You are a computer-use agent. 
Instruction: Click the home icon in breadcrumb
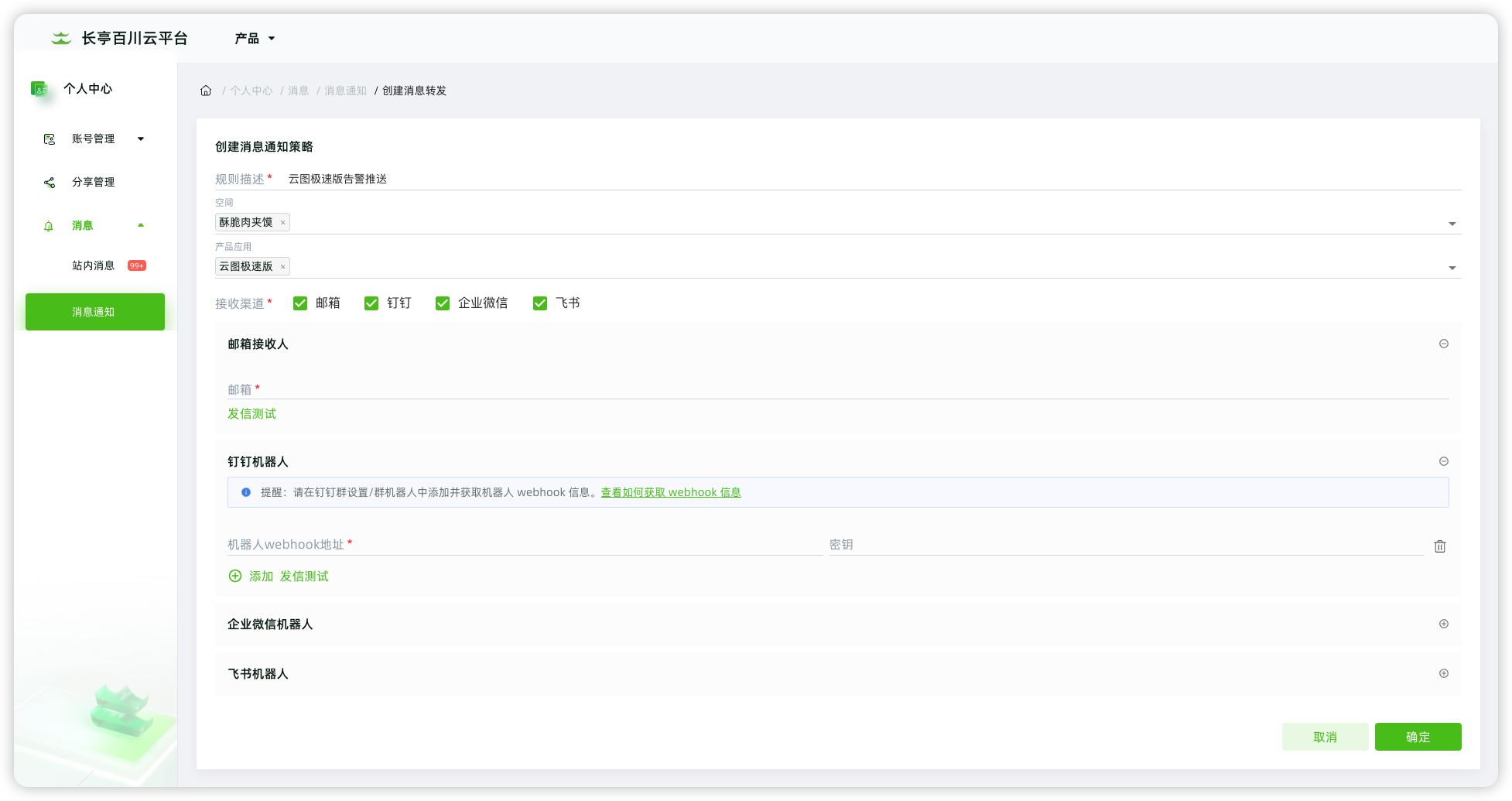(x=206, y=91)
